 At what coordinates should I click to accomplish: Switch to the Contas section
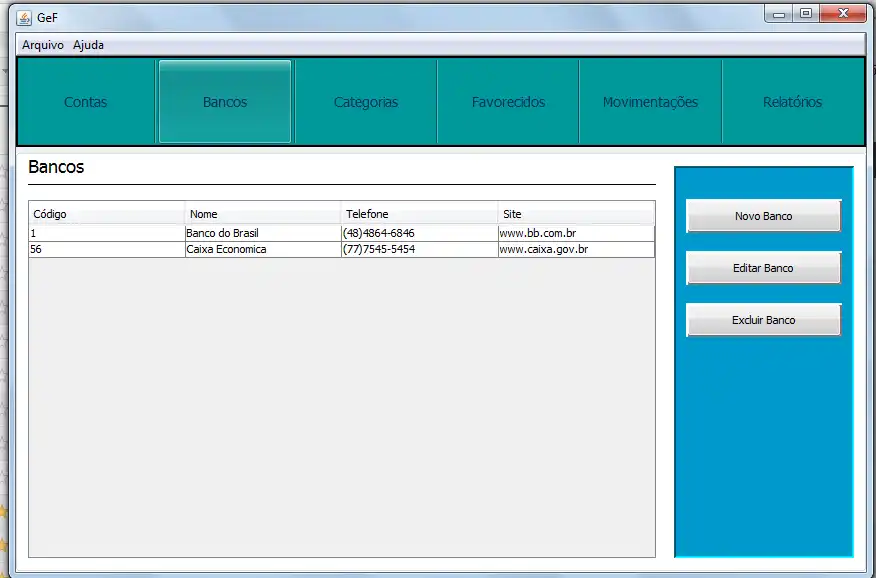pyautogui.click(x=85, y=102)
